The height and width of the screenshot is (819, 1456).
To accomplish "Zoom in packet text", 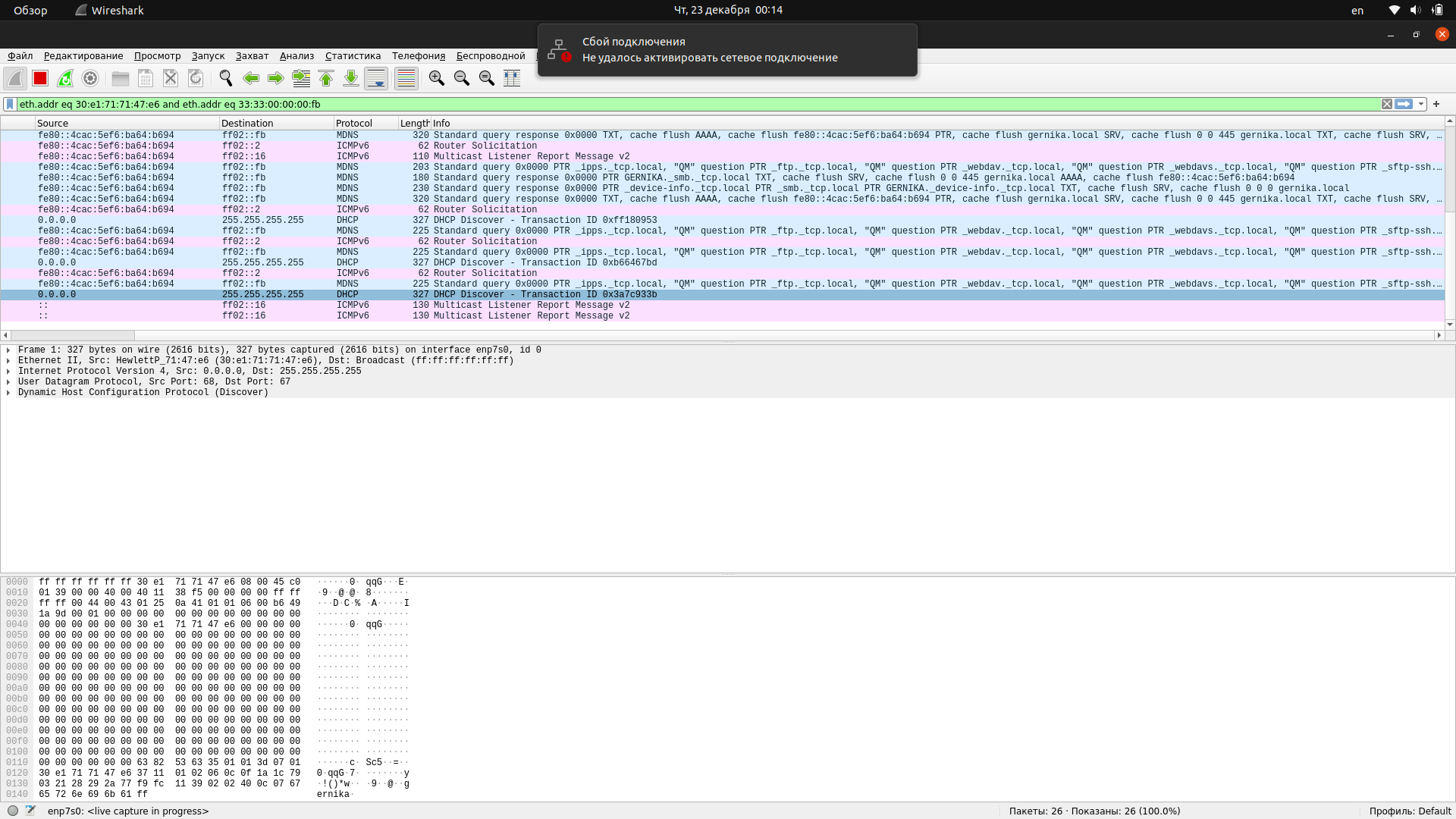I will coord(437,78).
